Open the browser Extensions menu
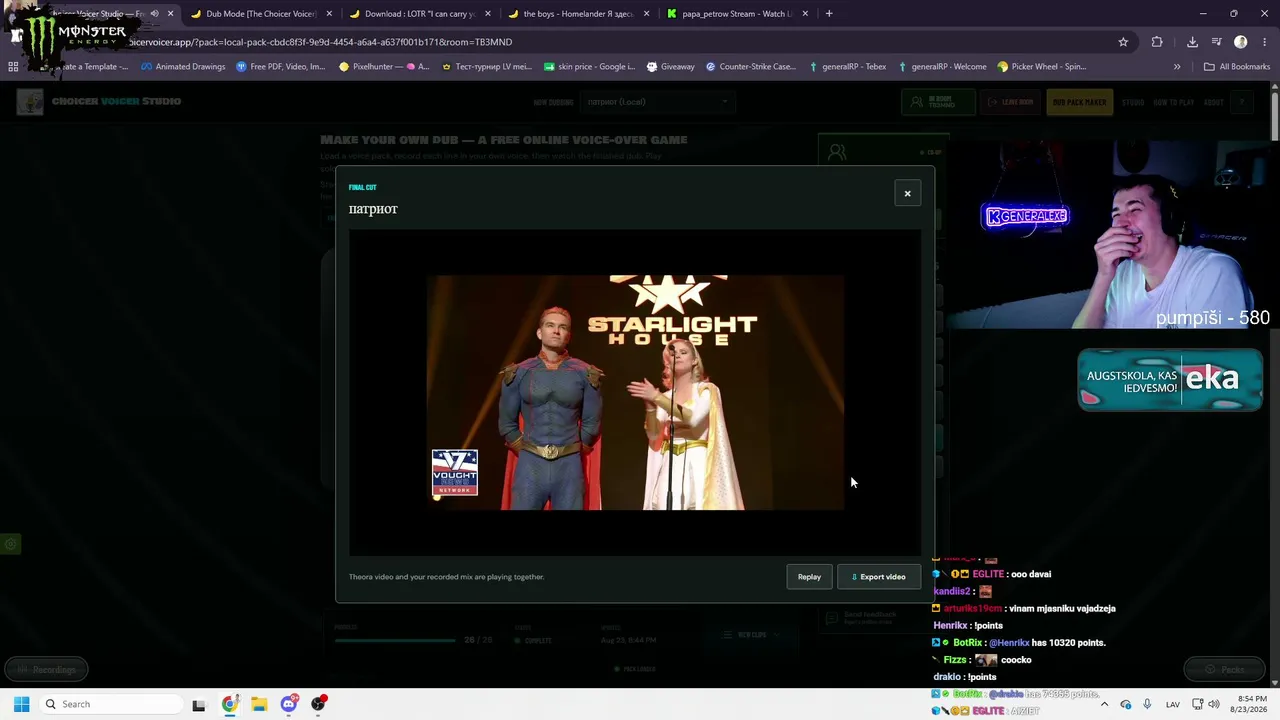Image resolution: width=1280 pixels, height=720 pixels. (x=1157, y=42)
